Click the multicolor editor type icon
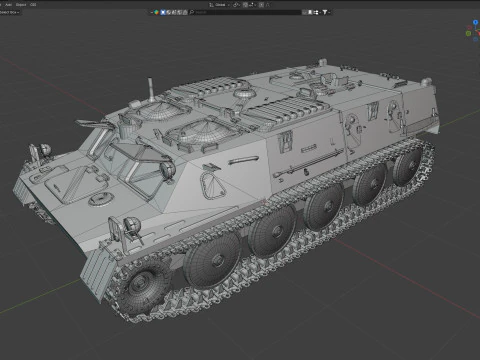 click(x=156, y=12)
